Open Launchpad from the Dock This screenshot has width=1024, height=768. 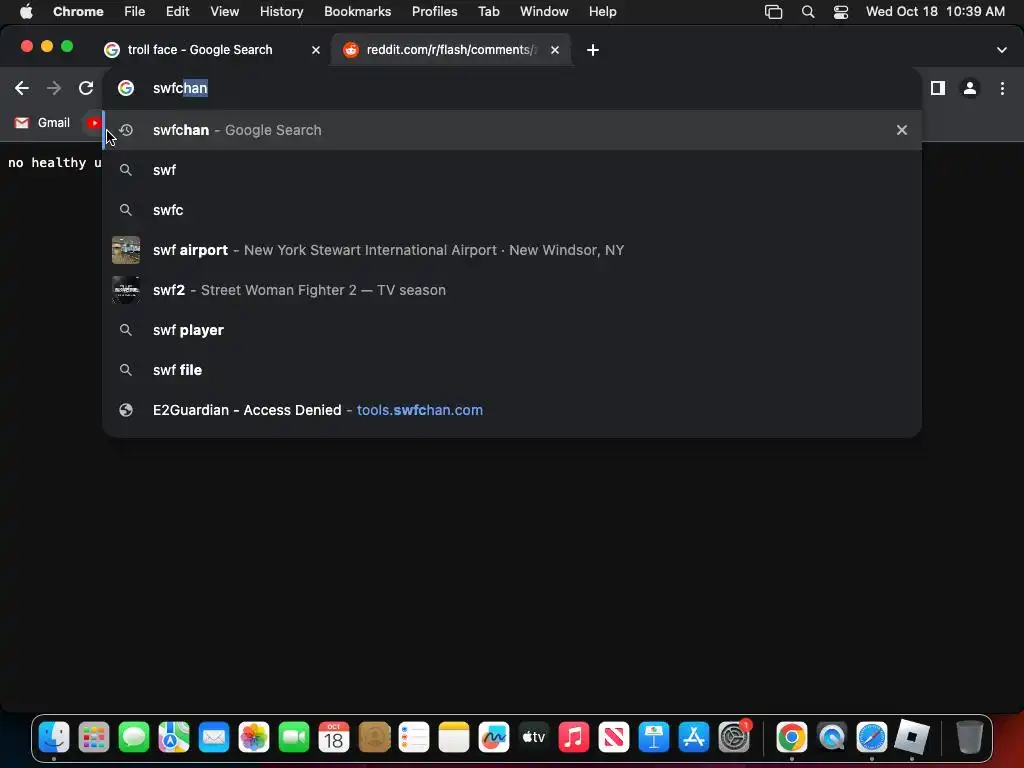pyautogui.click(x=94, y=738)
